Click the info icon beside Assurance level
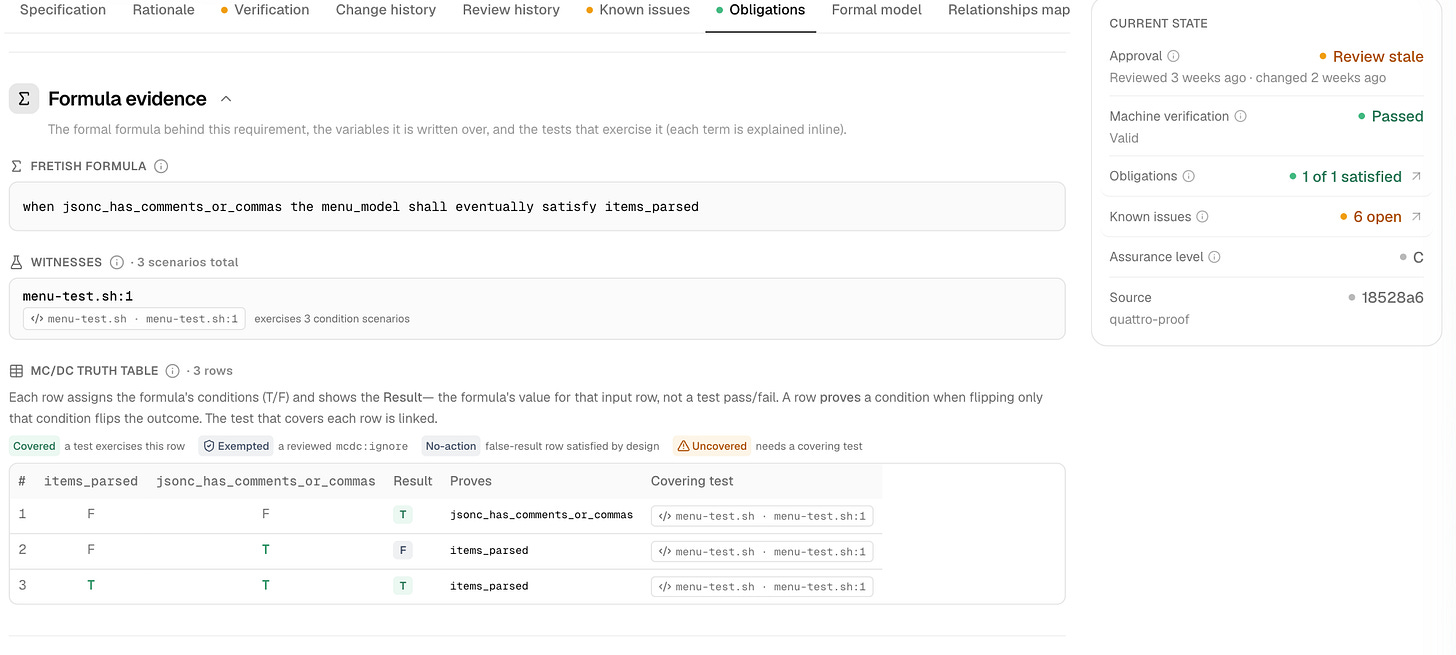The image size is (1456, 655). (1214, 257)
